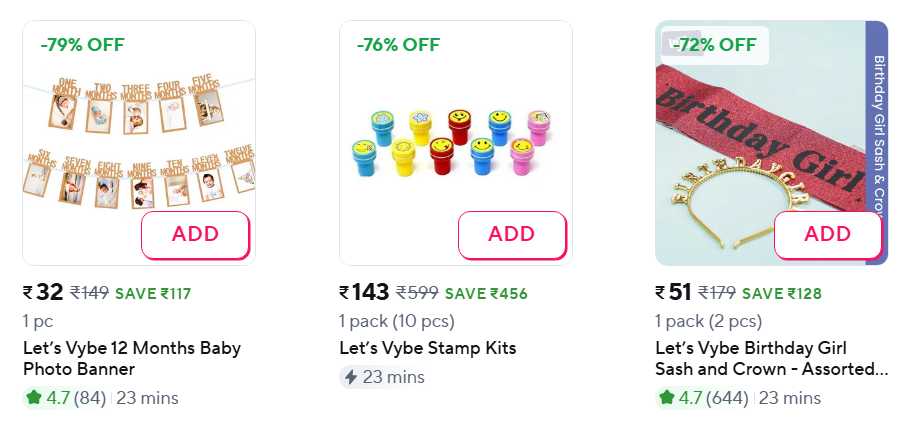
Task: Click the -79% OFF discount badge
Action: pos(82,44)
